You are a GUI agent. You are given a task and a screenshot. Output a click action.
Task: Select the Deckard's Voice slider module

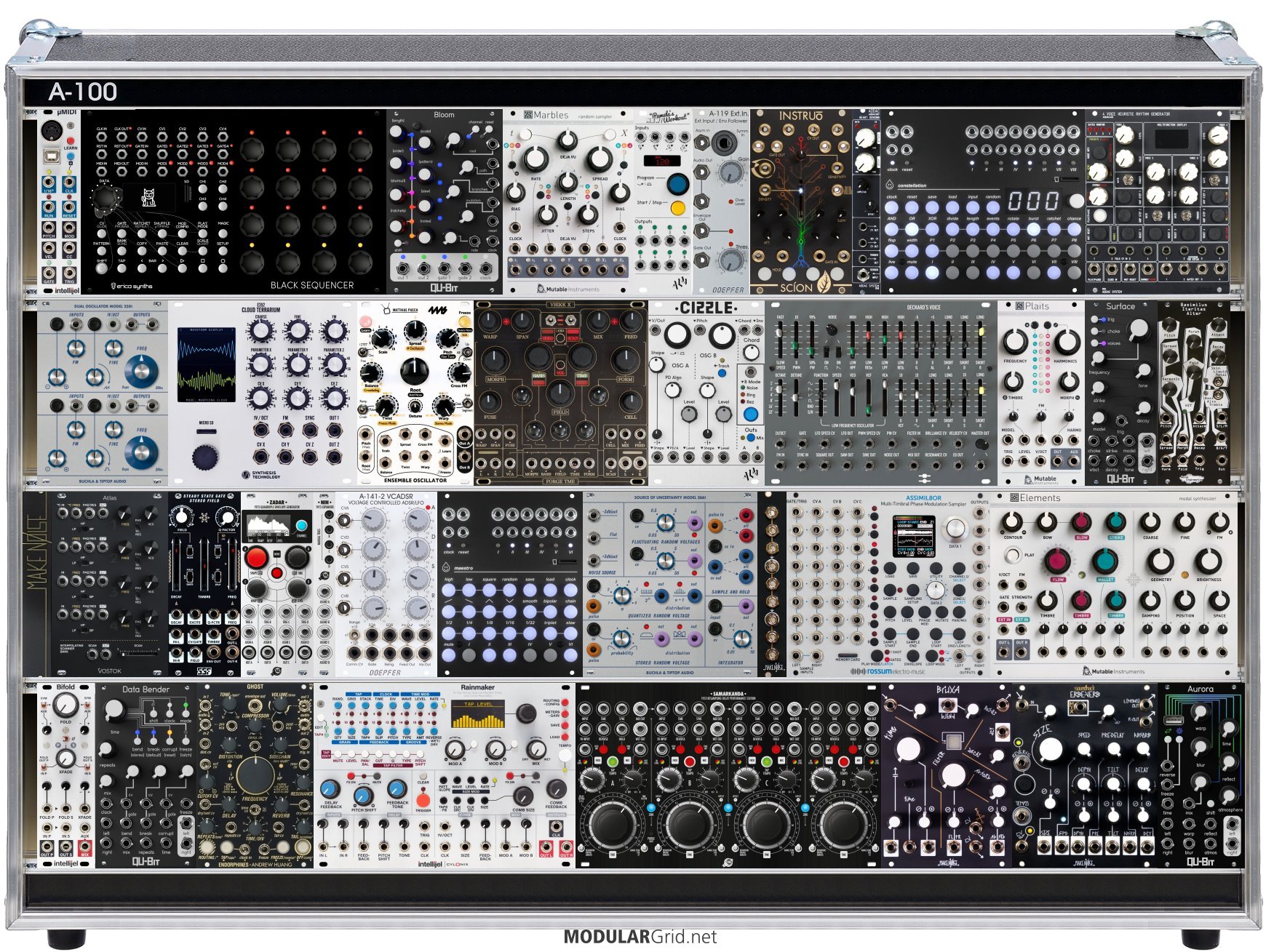880,393
